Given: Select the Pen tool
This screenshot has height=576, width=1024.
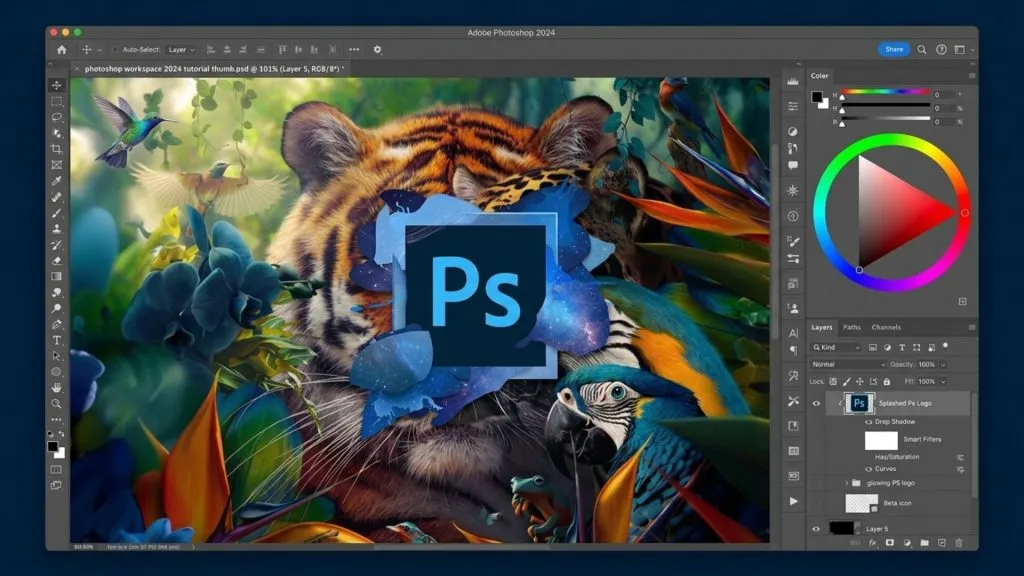Looking at the screenshot, I should coord(57,325).
